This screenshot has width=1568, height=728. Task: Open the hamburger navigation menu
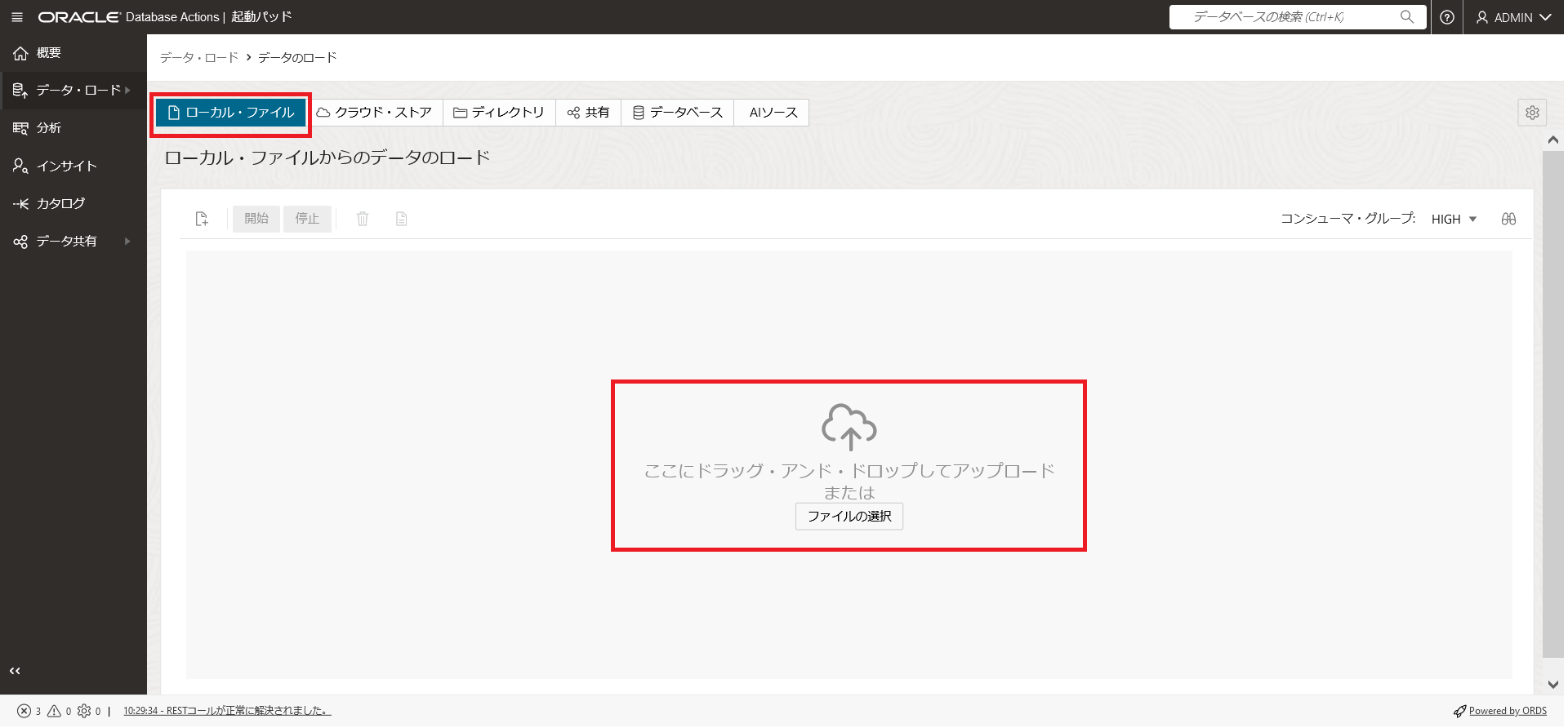point(17,17)
